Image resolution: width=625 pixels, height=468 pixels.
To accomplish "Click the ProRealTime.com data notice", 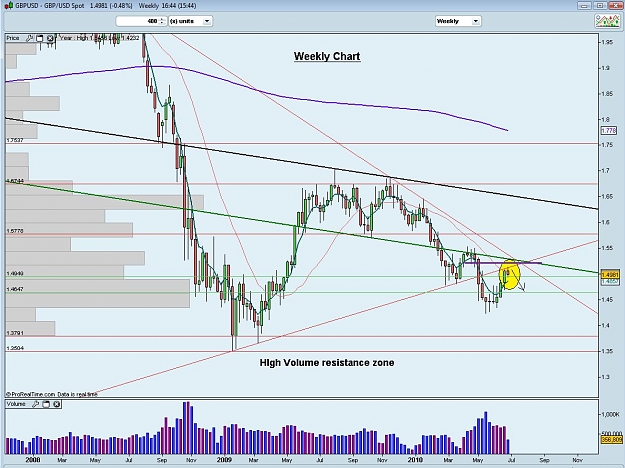I will [52, 394].
